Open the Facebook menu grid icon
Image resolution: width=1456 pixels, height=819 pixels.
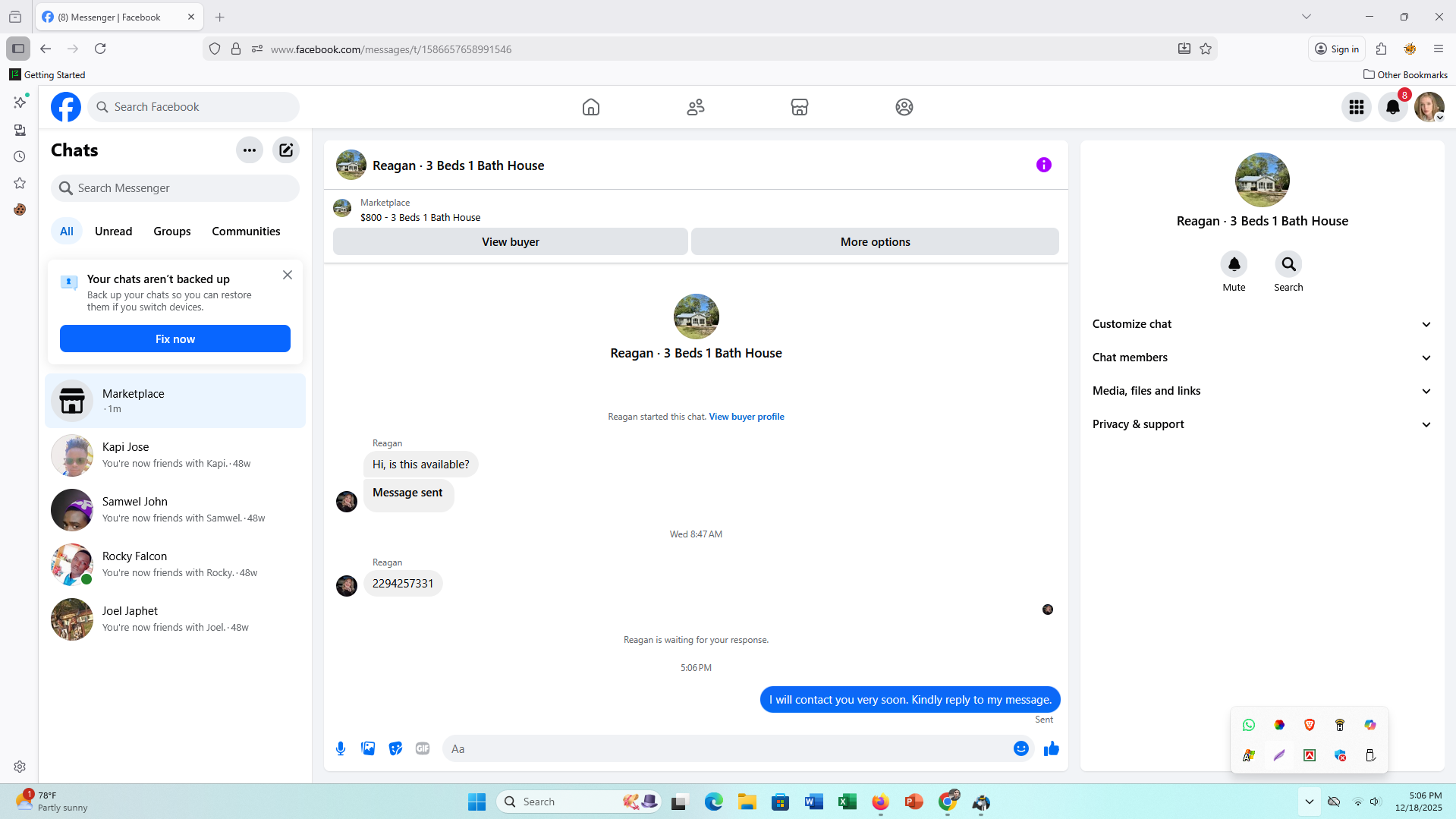click(1357, 107)
